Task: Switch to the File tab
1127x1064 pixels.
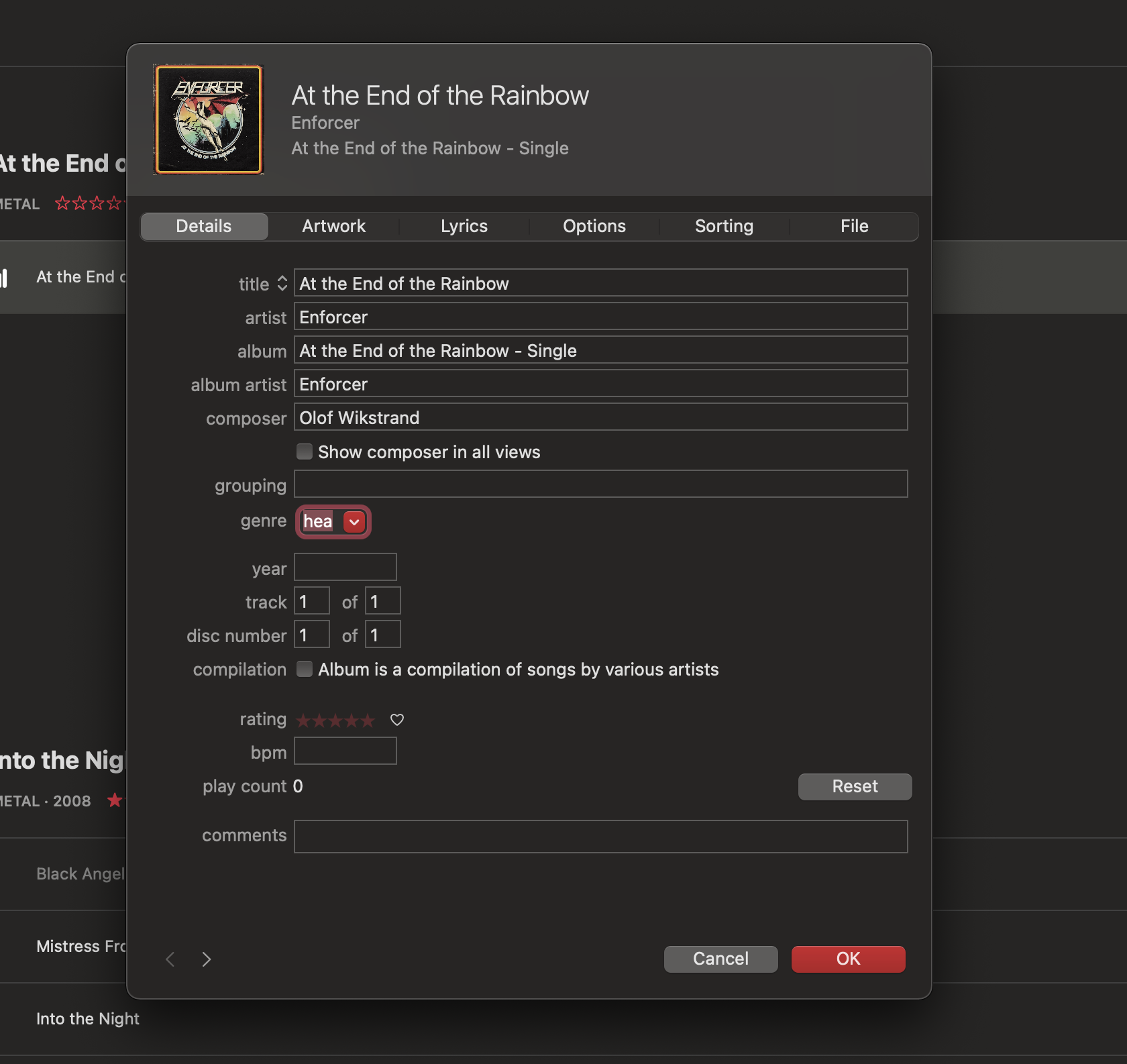Action: pos(854,226)
